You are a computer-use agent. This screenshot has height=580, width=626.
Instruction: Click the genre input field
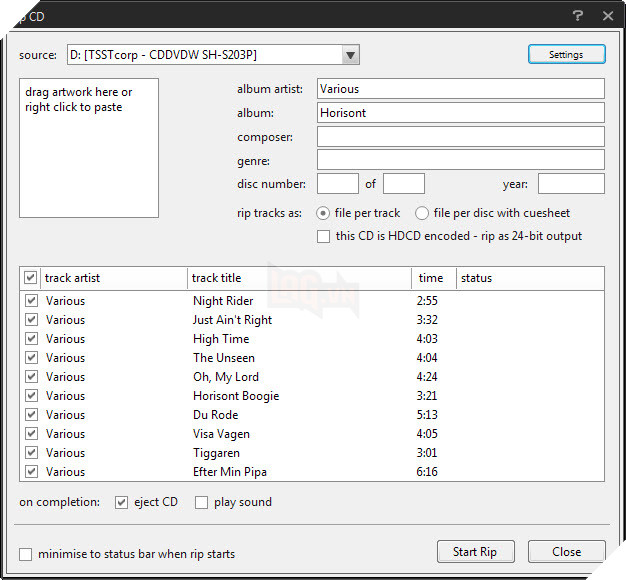point(460,160)
